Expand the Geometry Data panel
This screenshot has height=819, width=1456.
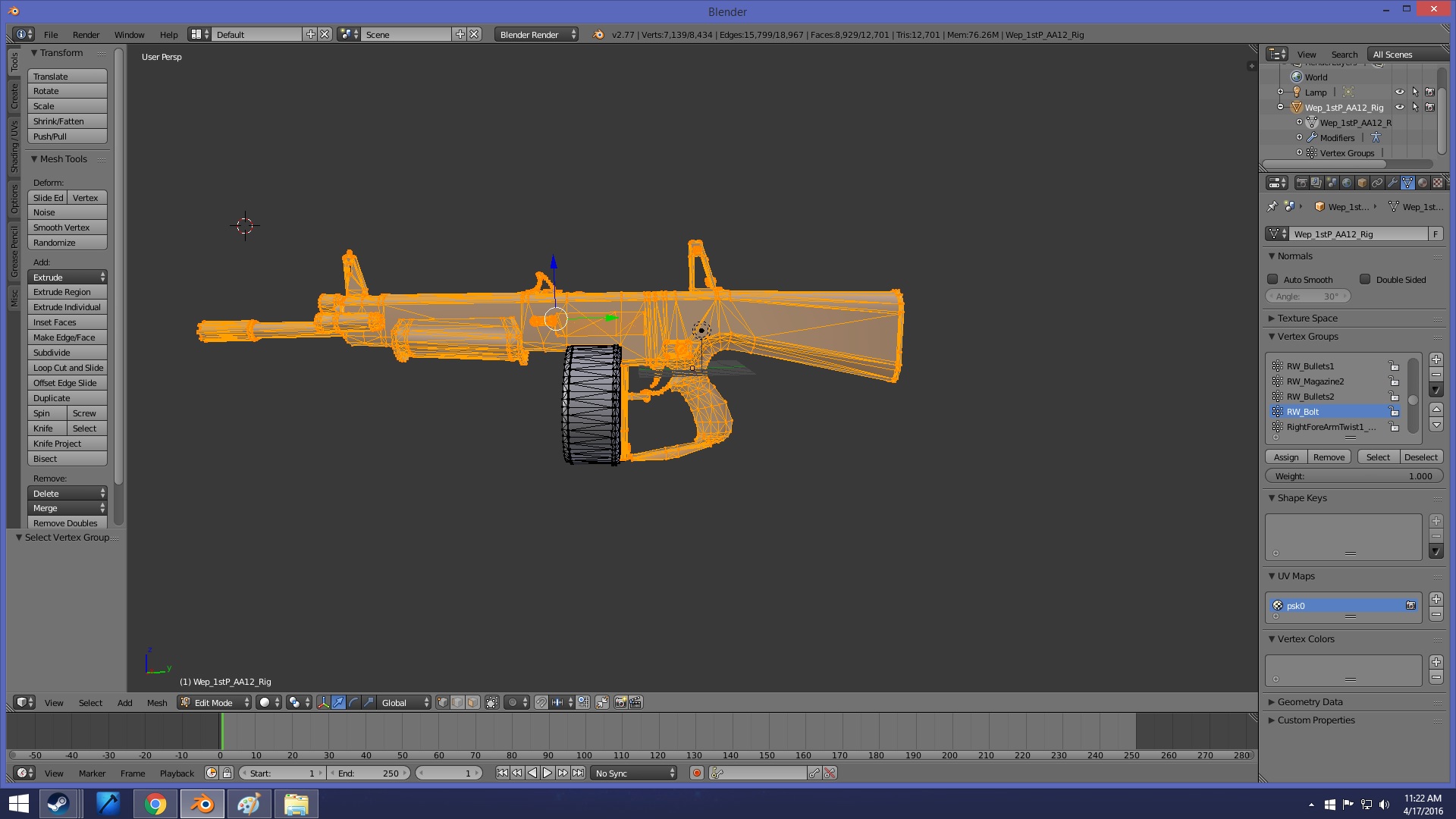[x=1310, y=701]
